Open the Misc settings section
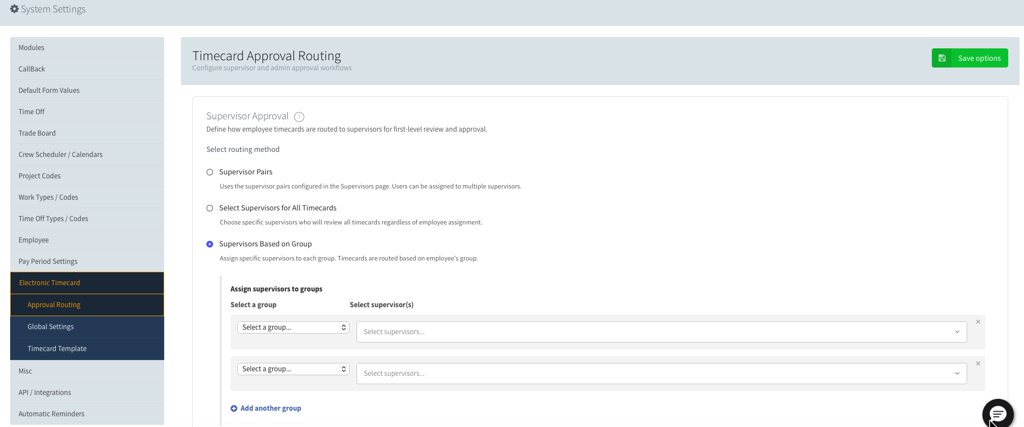 [87, 371]
